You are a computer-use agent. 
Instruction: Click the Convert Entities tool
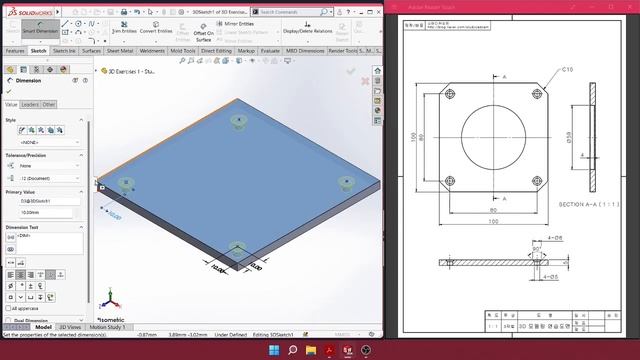(156, 27)
